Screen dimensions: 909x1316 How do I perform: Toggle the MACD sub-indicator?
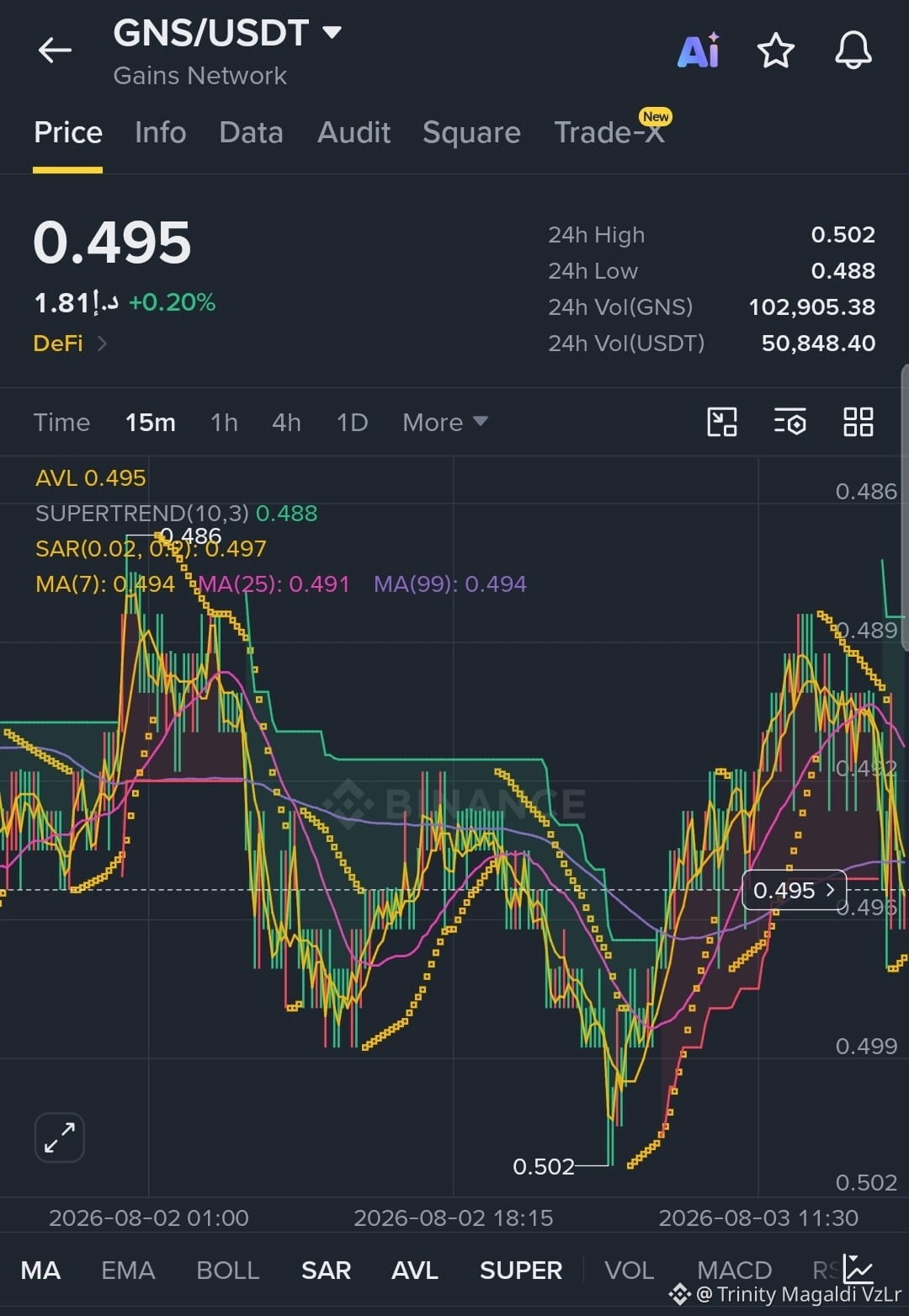734,1270
